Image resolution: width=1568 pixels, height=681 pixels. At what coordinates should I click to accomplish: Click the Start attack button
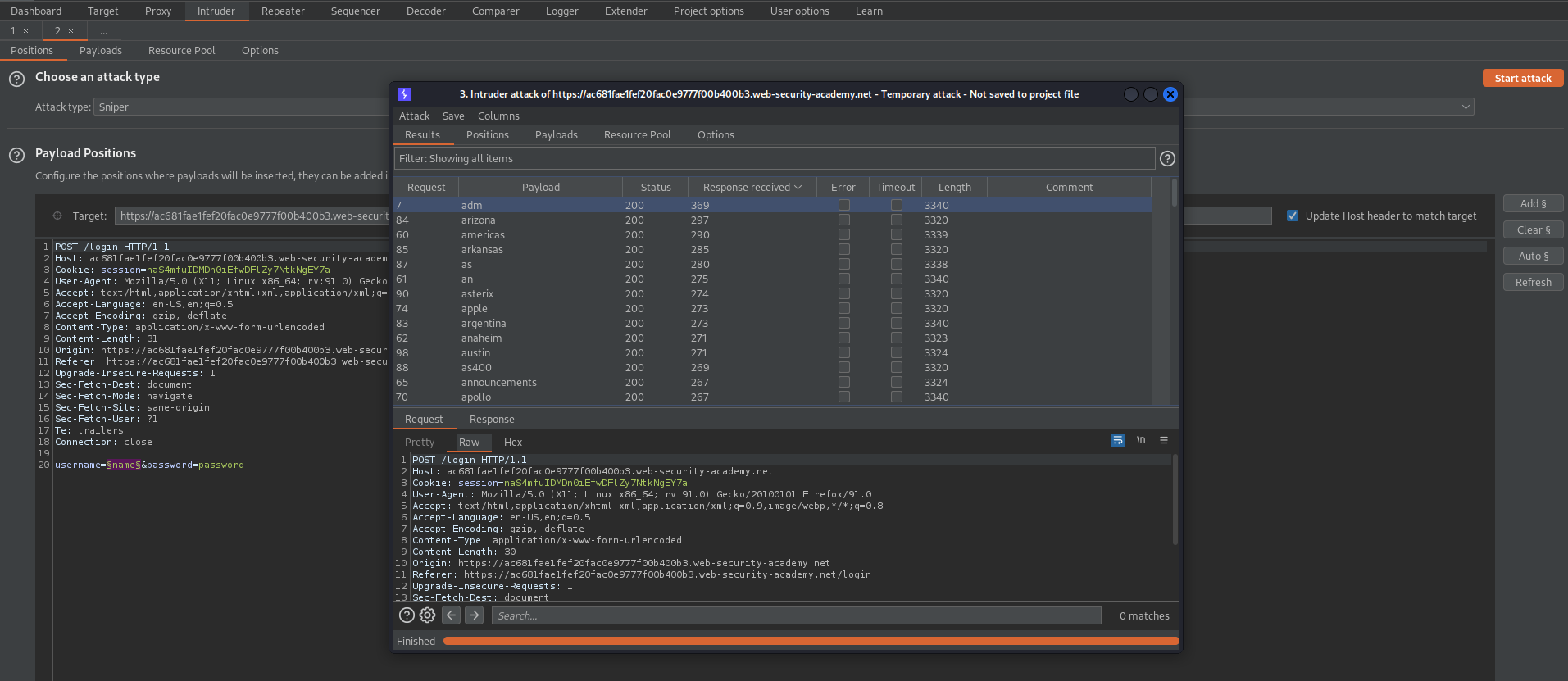(1523, 78)
